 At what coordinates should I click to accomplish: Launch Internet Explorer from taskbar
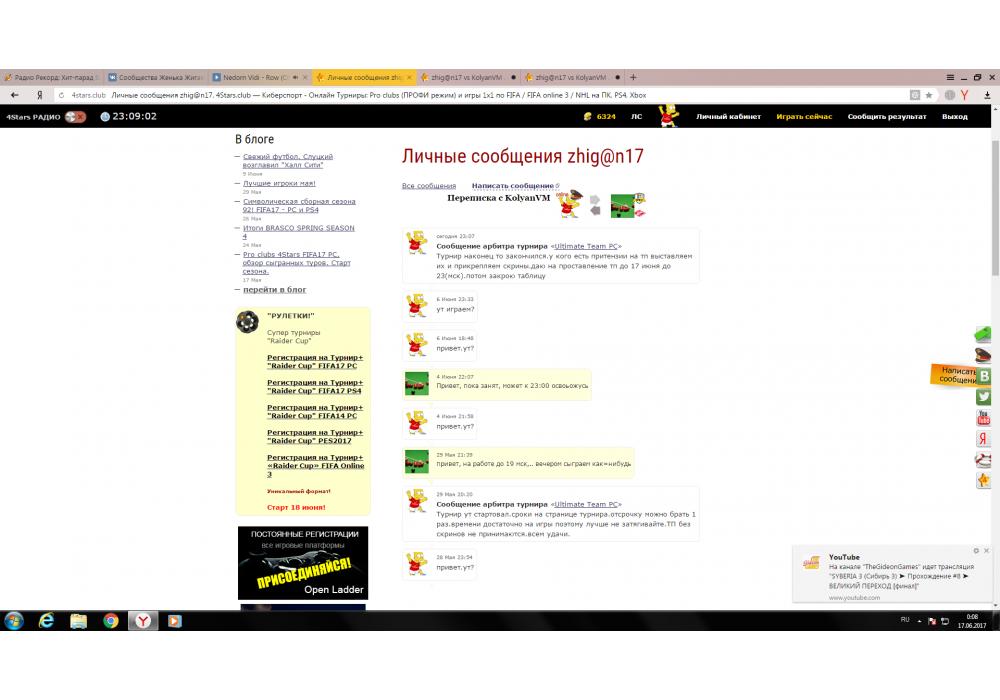point(47,620)
